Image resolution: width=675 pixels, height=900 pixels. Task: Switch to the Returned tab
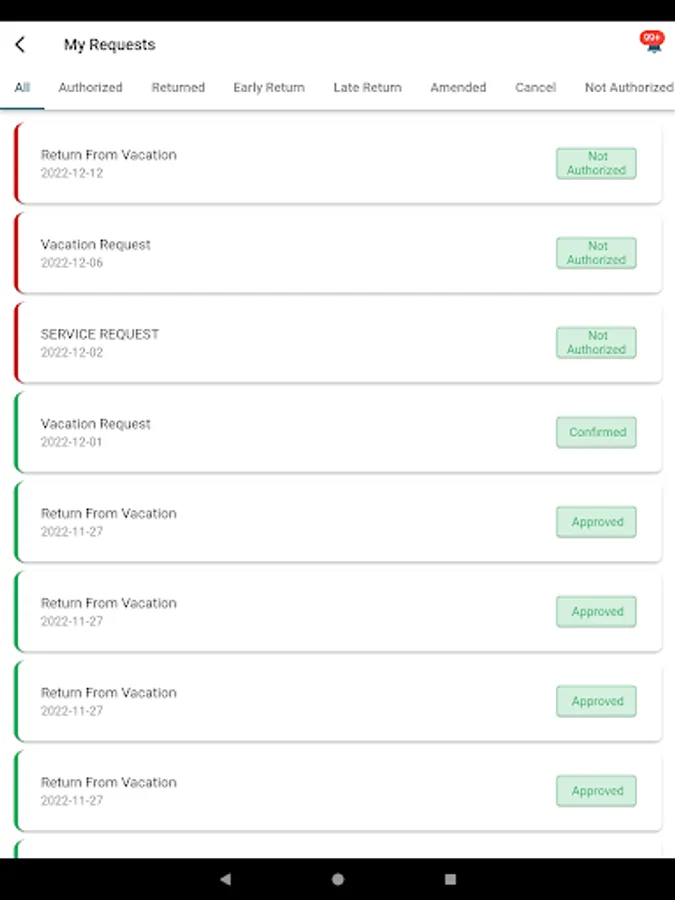178,87
